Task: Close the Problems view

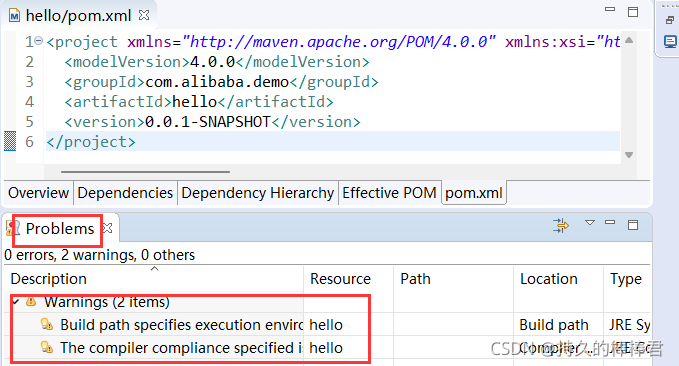Action: [107, 228]
